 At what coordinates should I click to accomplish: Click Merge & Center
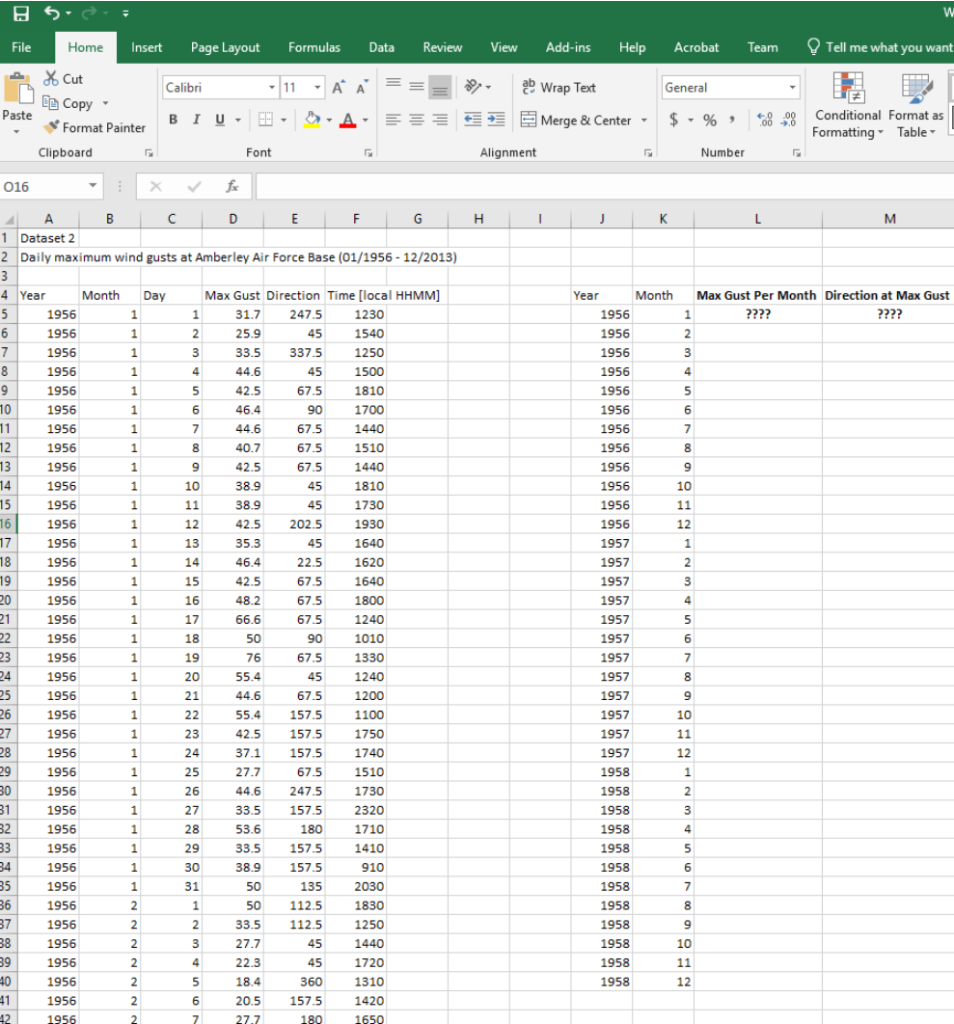tap(577, 120)
